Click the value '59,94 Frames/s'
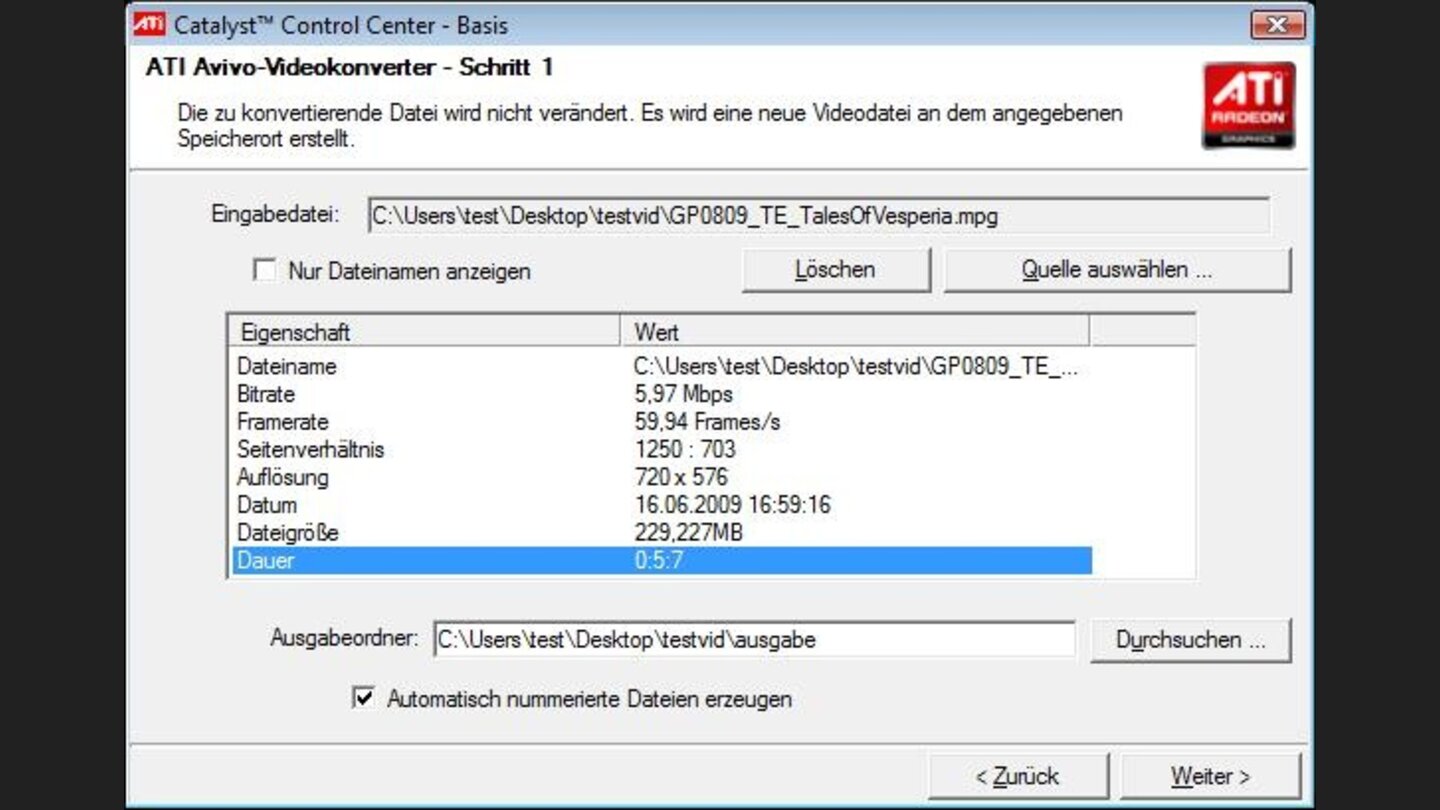Screen dimensions: 1440x810 click(x=707, y=422)
